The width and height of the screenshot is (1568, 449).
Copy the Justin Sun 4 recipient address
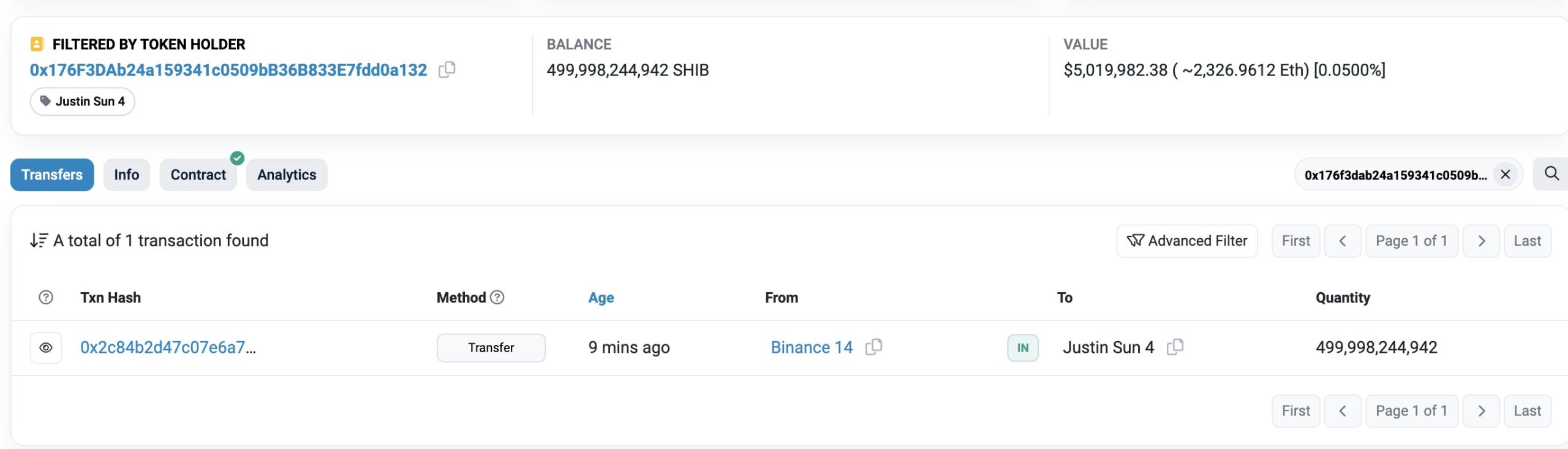pos(1175,347)
